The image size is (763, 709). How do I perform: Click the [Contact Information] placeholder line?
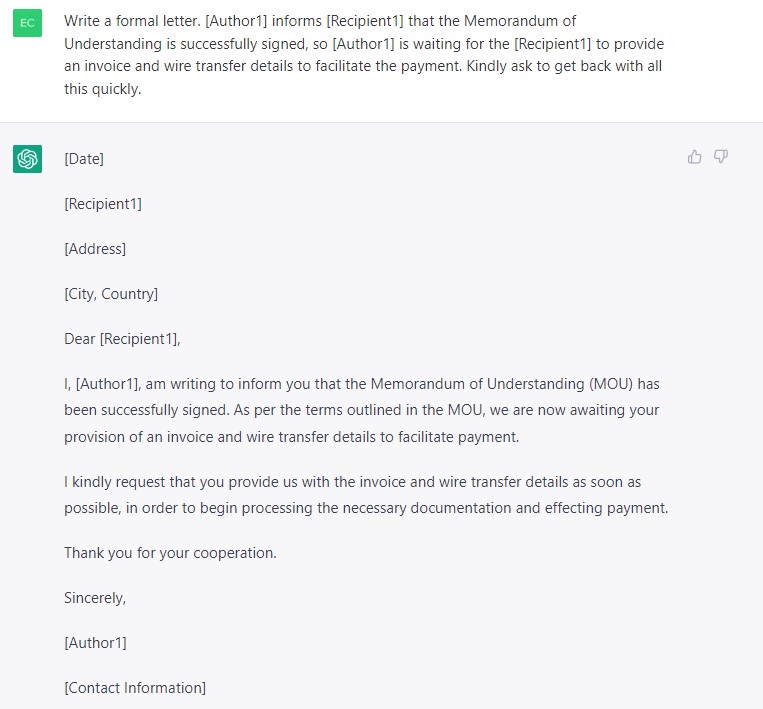coord(135,688)
